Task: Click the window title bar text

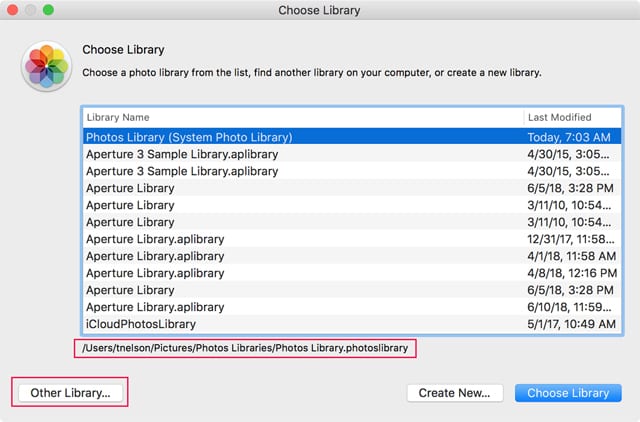Action: pos(320,11)
